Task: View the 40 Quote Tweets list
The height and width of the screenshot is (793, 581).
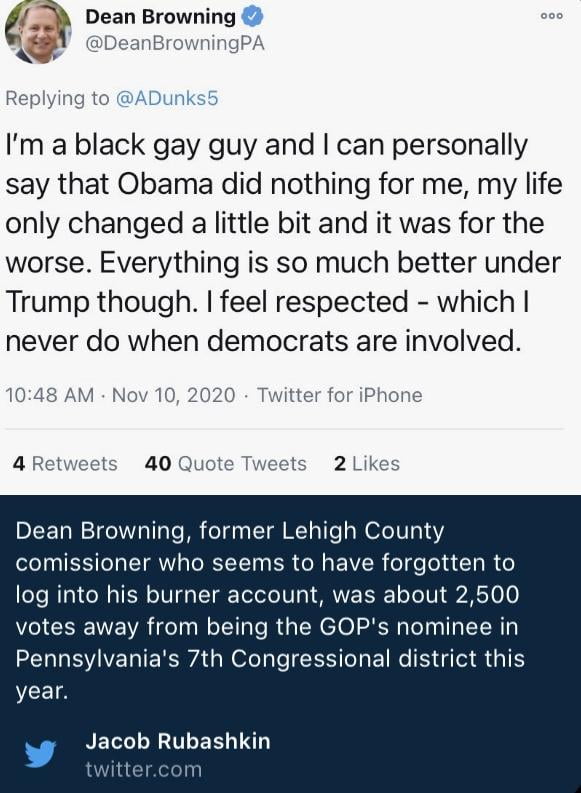Action: coord(226,463)
